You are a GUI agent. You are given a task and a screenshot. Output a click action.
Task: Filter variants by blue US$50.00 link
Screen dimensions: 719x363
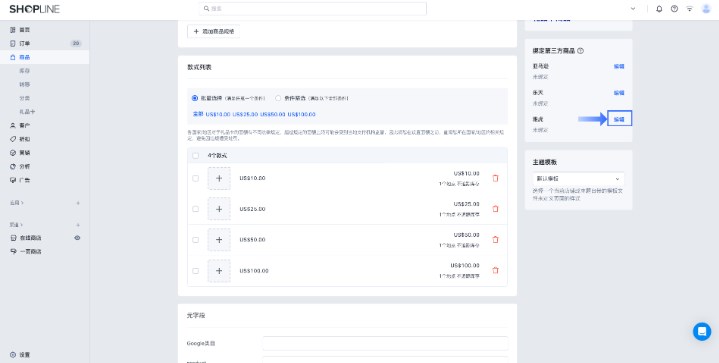272,114
